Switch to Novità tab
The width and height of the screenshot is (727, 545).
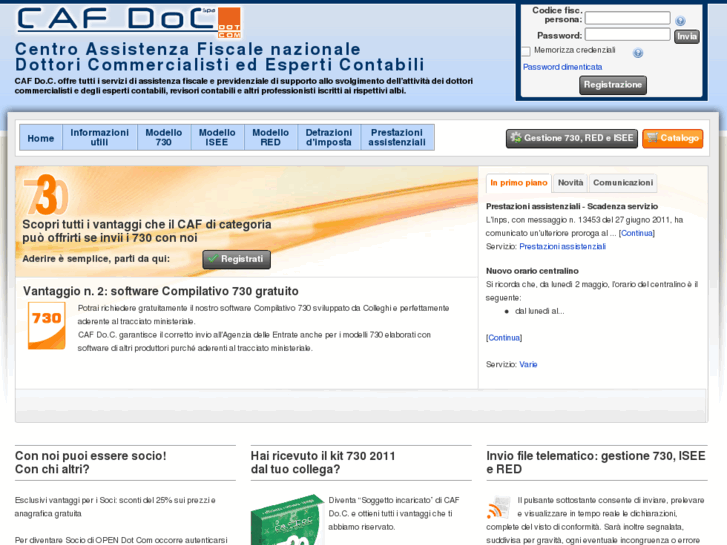pyautogui.click(x=570, y=183)
